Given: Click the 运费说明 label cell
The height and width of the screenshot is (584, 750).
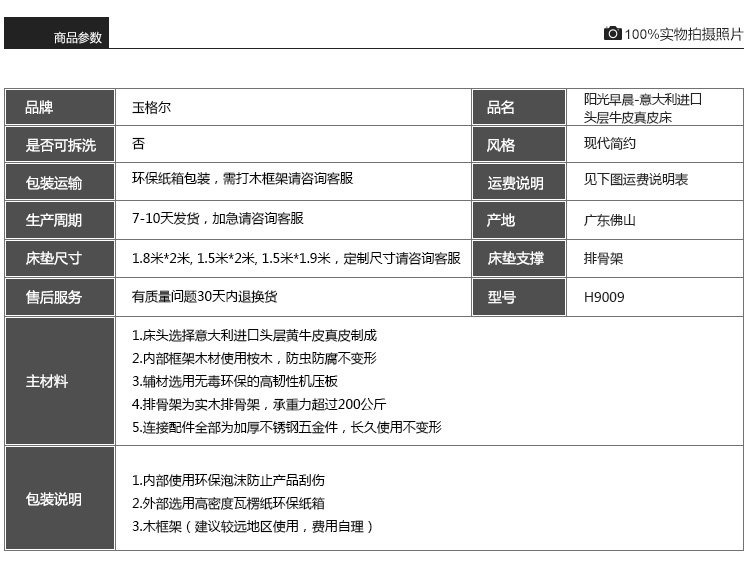Looking at the screenshot, I should (519, 182).
